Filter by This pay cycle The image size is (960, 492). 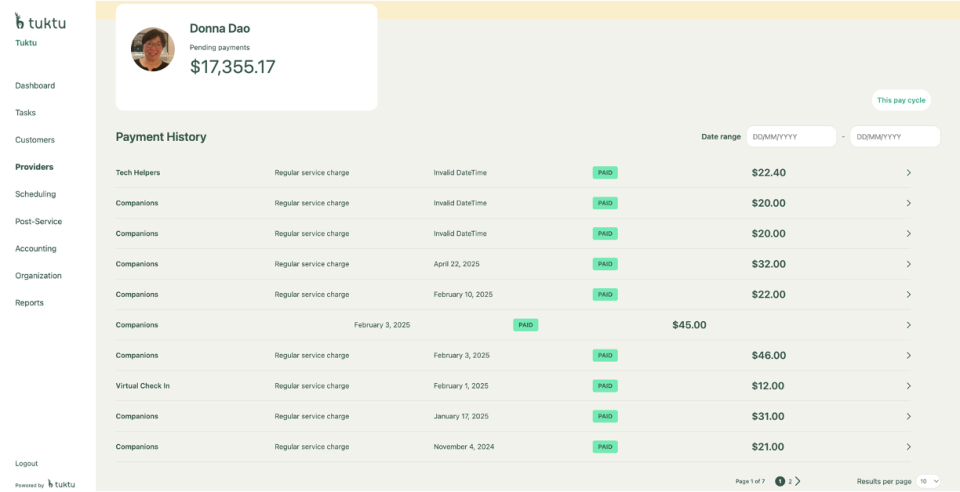click(x=900, y=100)
